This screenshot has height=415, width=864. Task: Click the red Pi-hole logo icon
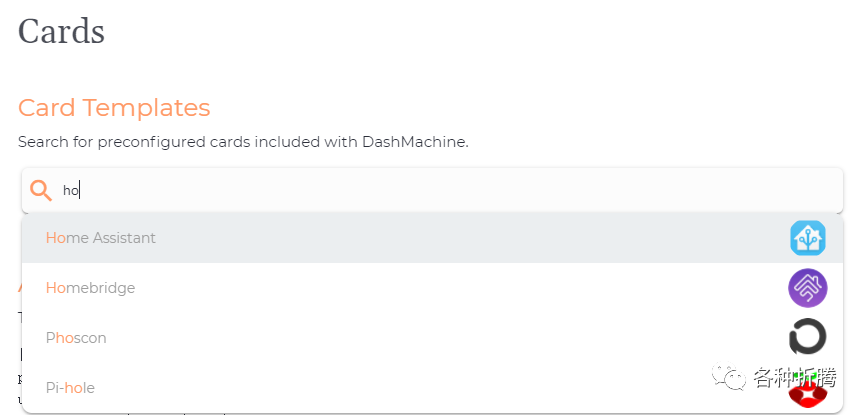(x=808, y=393)
